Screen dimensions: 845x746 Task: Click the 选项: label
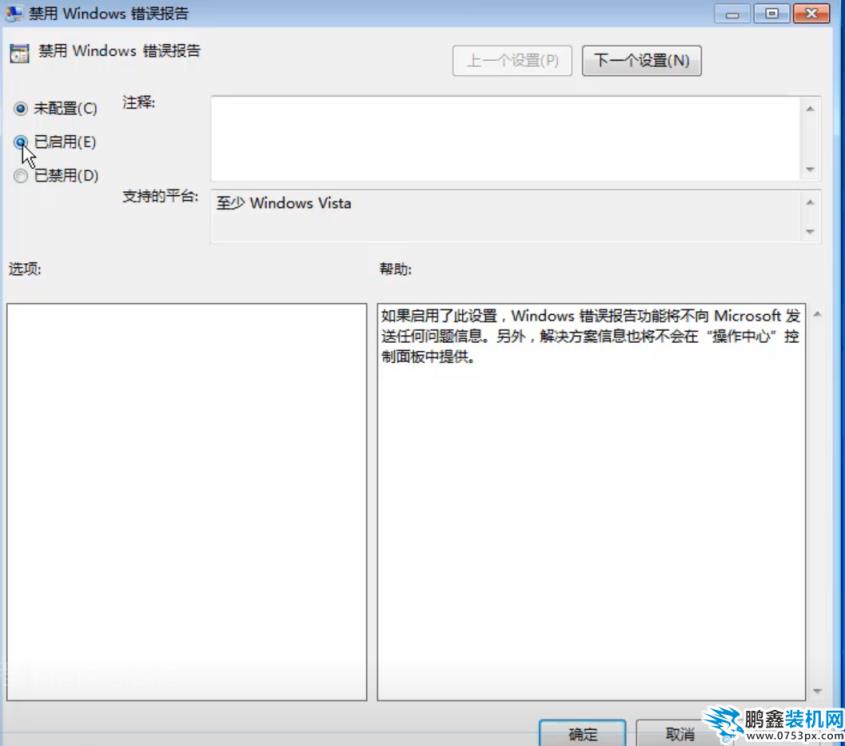coord(25,268)
